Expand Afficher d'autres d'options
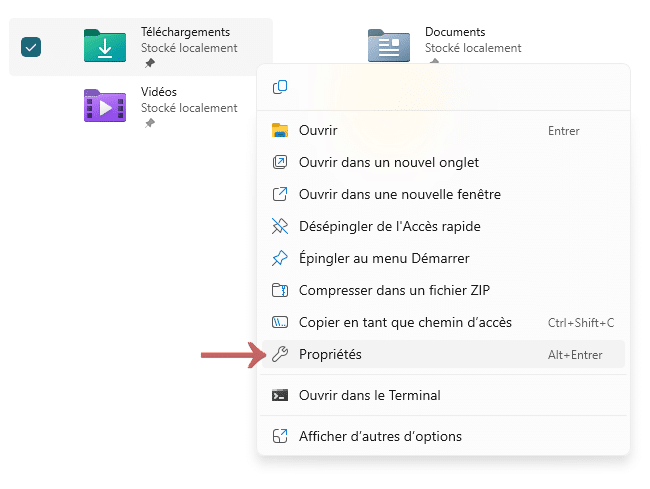650x489 pixels. [x=380, y=436]
